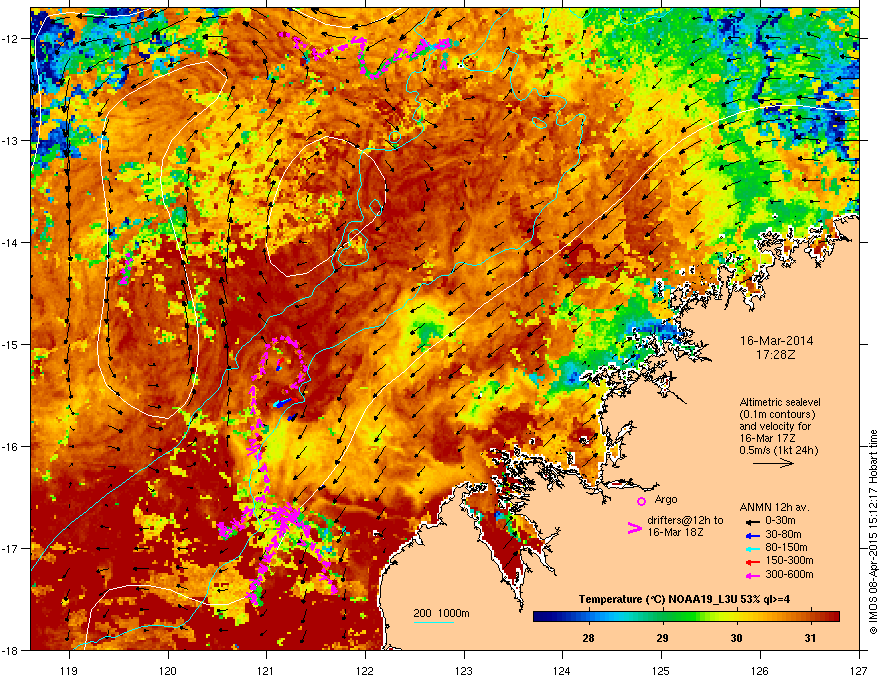The image size is (880, 680).
Task: Click the magenta 300-600m legend arrow
Action: 751,575
